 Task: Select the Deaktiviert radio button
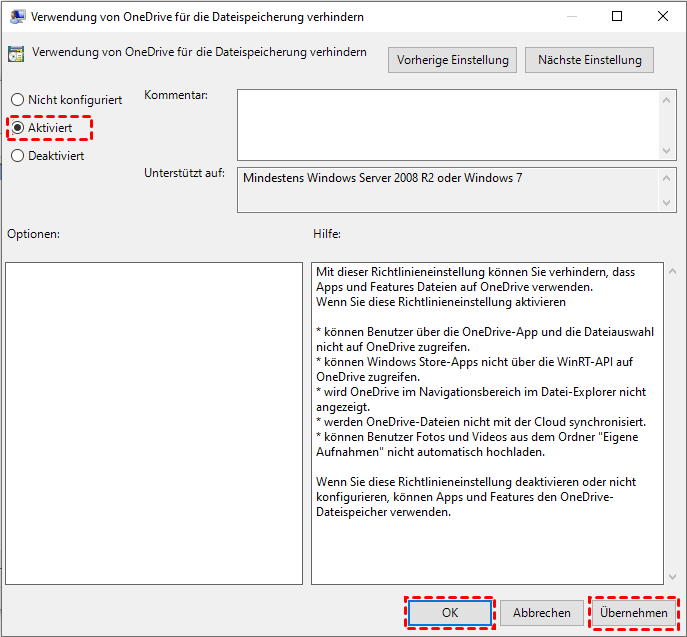18,156
